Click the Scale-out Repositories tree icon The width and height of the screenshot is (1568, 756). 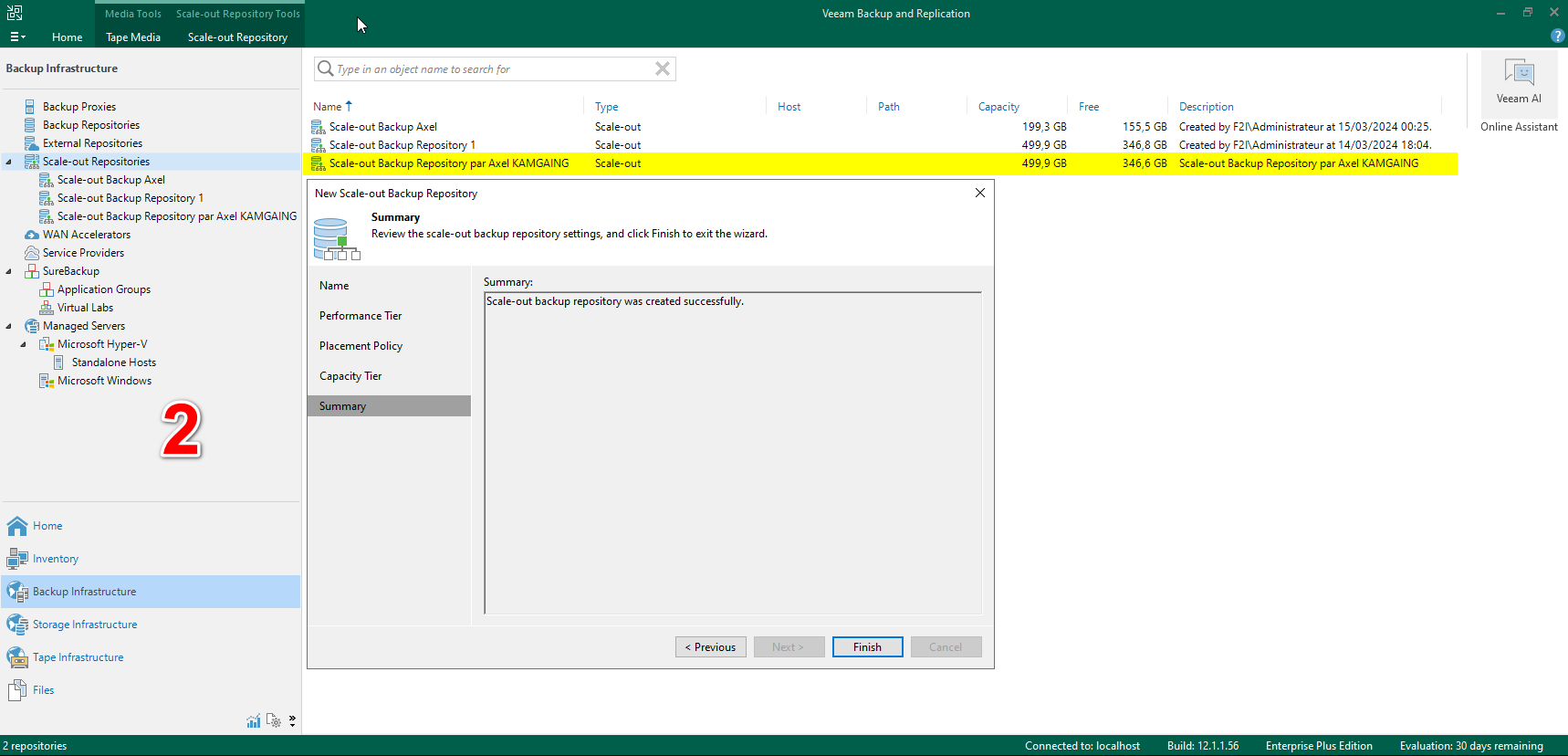[x=31, y=162]
